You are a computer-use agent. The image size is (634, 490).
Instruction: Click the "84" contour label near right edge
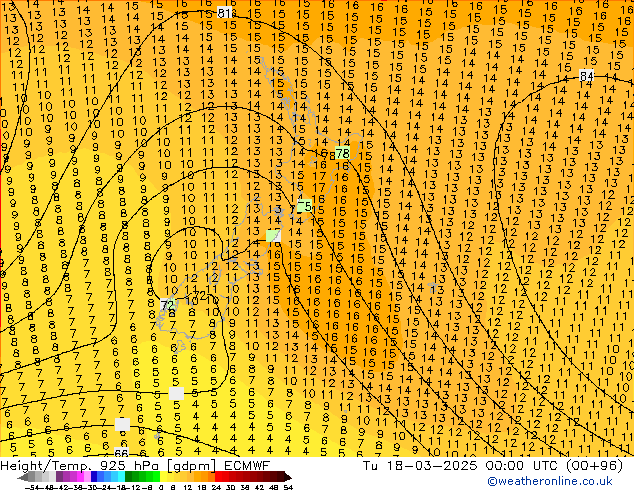tap(586, 76)
